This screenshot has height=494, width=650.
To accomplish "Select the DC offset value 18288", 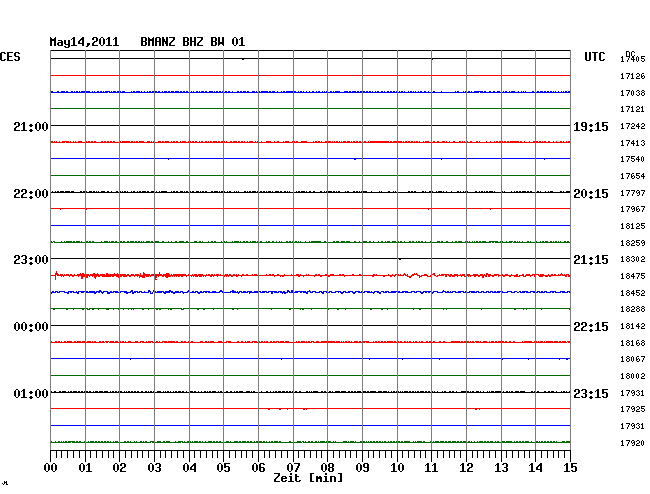I will pyautogui.click(x=633, y=309).
